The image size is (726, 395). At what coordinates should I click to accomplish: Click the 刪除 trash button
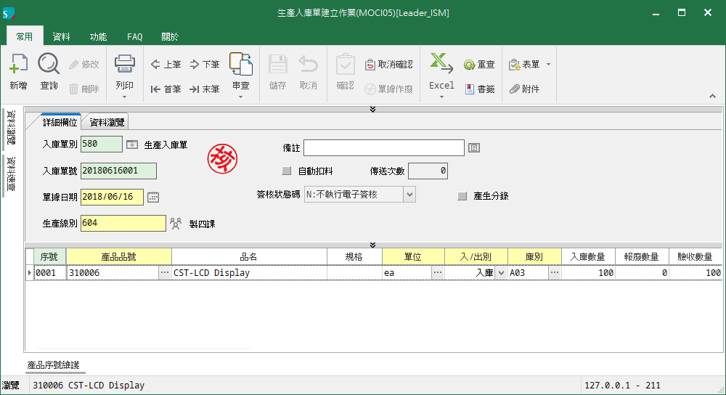(84, 89)
